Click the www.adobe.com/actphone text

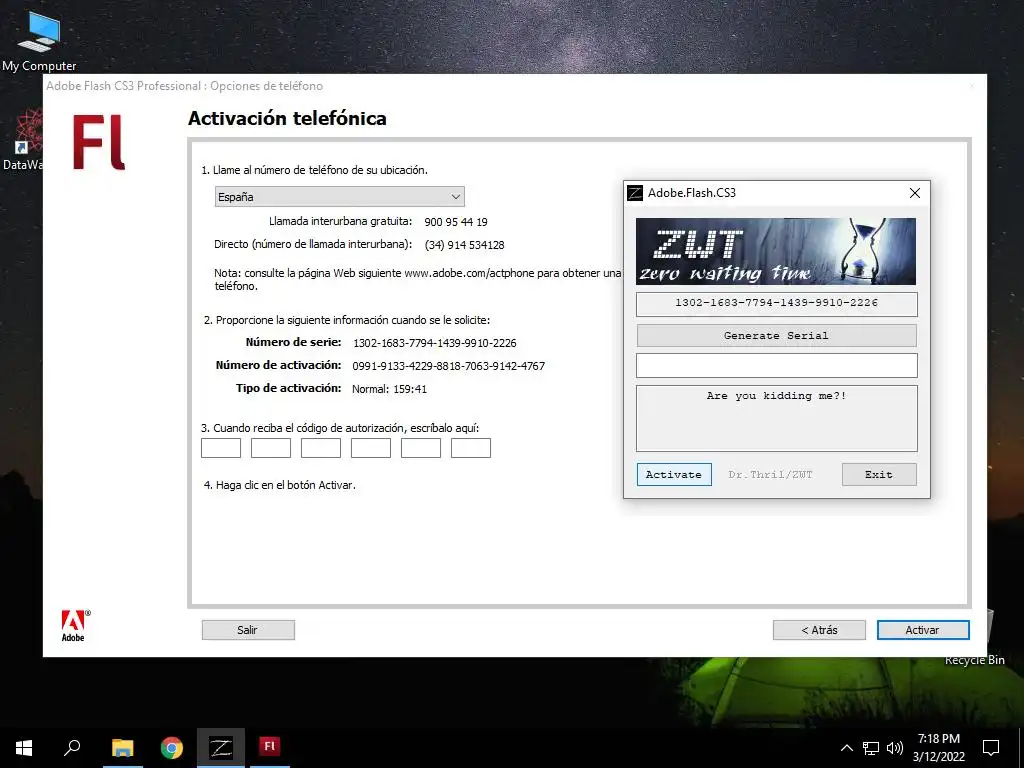pyautogui.click(x=469, y=273)
